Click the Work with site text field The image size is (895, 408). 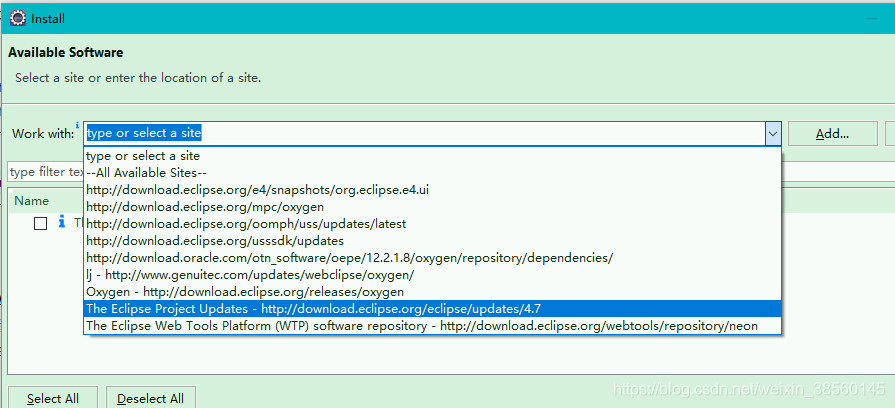(425, 134)
